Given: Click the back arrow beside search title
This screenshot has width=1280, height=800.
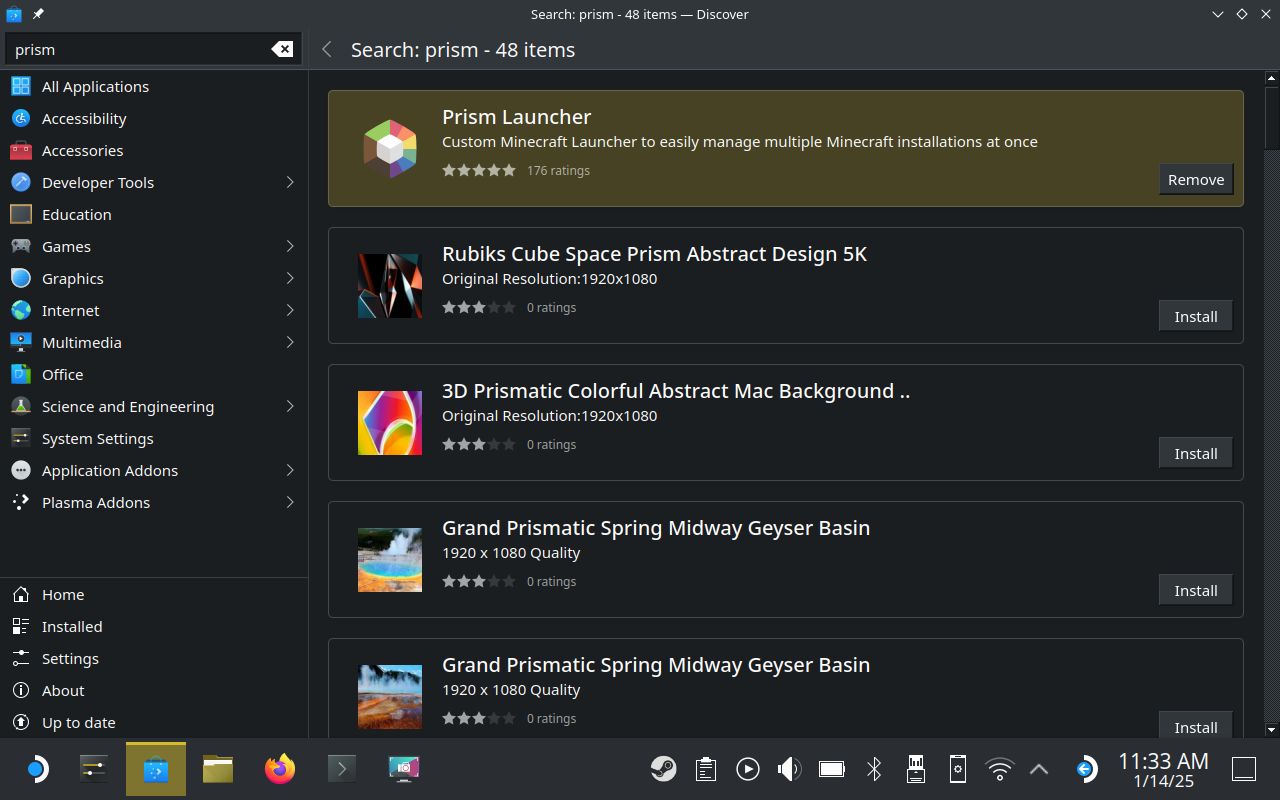Looking at the screenshot, I should 327,49.
